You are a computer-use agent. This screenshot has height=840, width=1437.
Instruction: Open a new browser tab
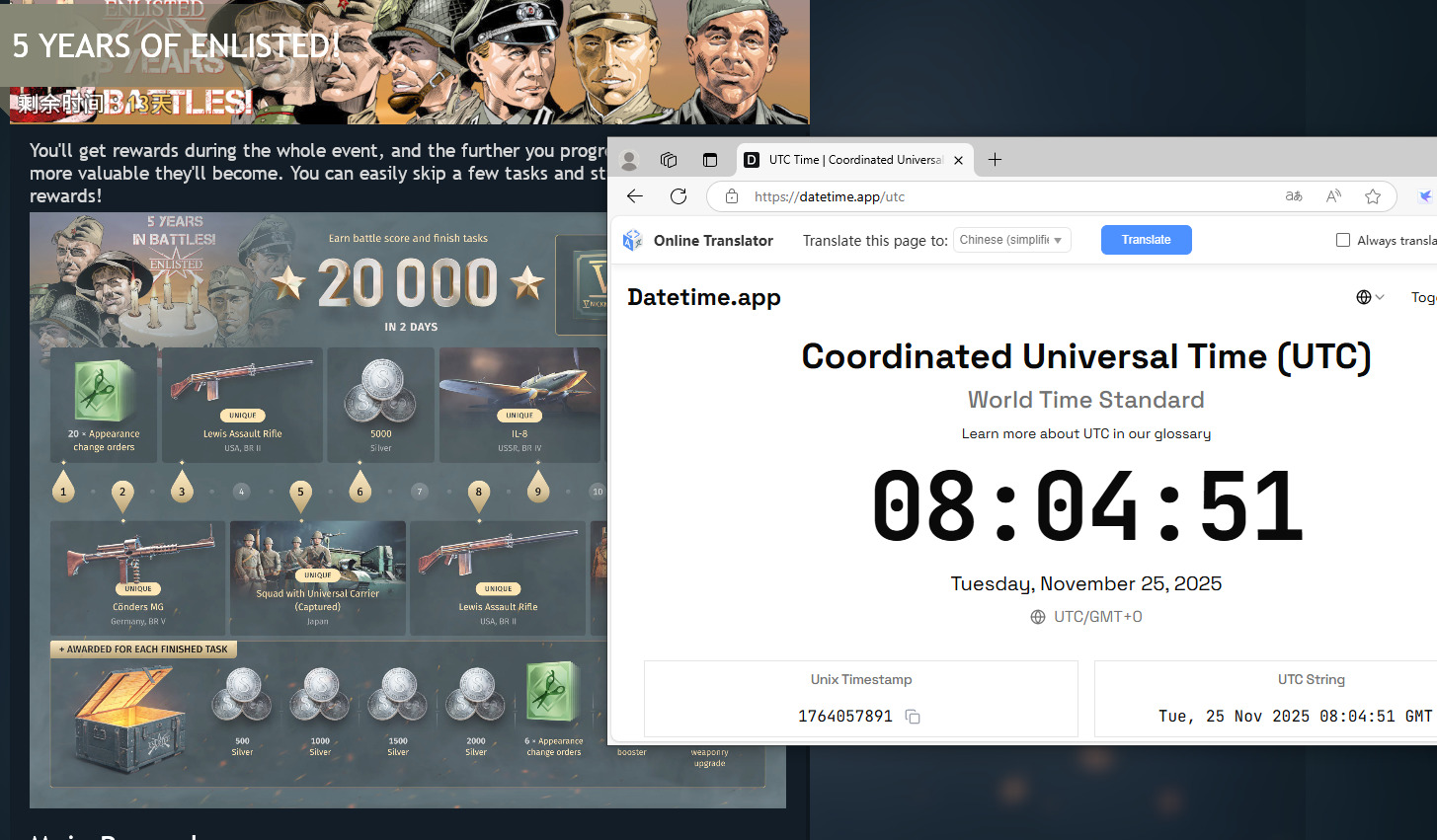(995, 160)
